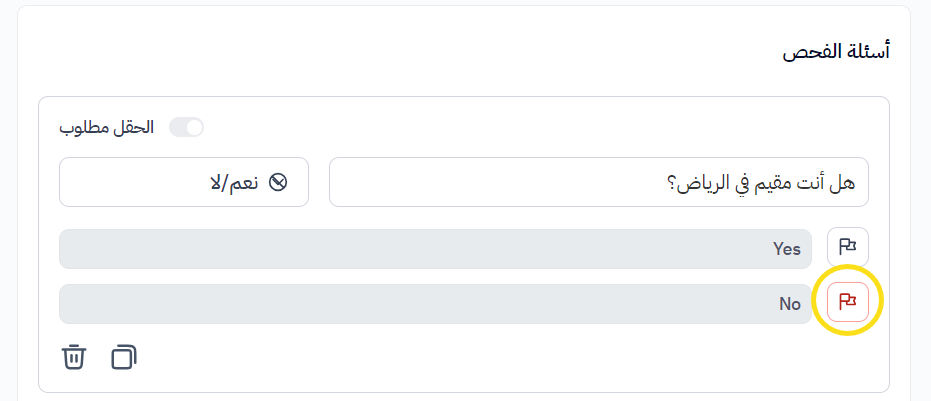
Task: Click the No answer field
Action: [x=435, y=304]
